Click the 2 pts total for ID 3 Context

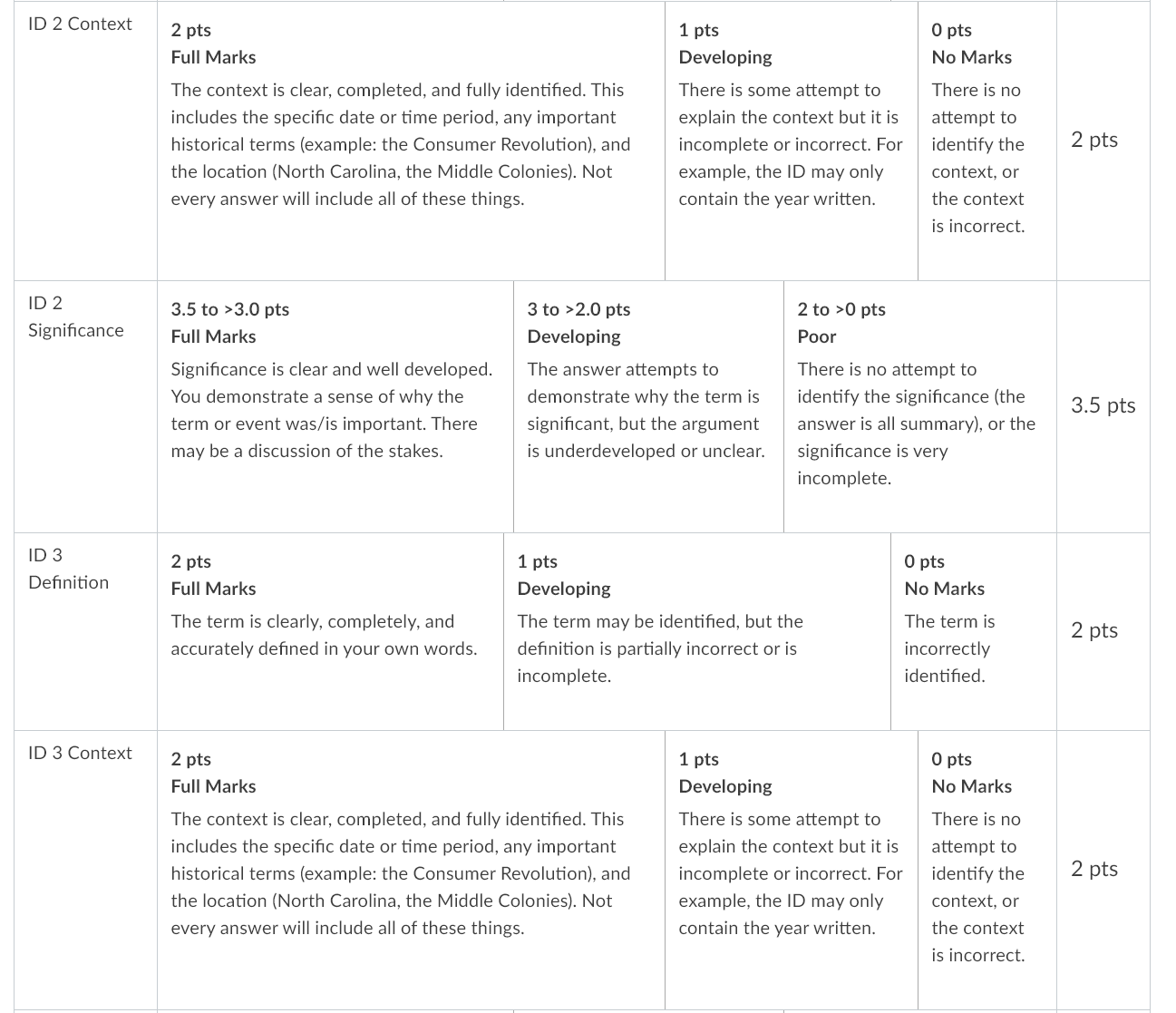1094,869
